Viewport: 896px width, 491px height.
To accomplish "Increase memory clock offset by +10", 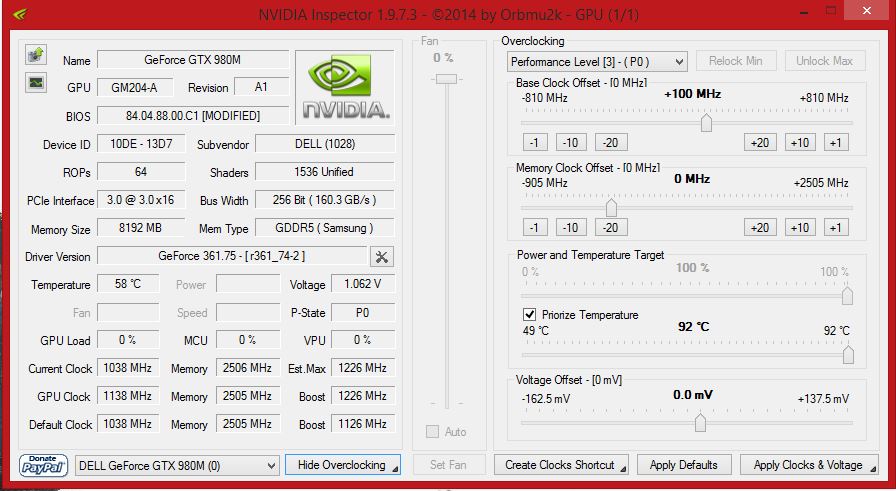I will [800, 227].
